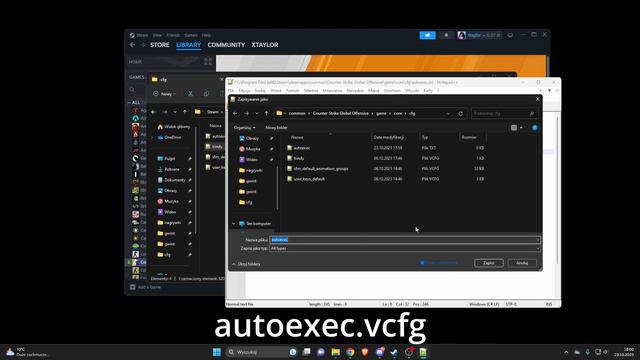
Task: Open recent locations dropdown in save dialog
Action: click(257, 113)
